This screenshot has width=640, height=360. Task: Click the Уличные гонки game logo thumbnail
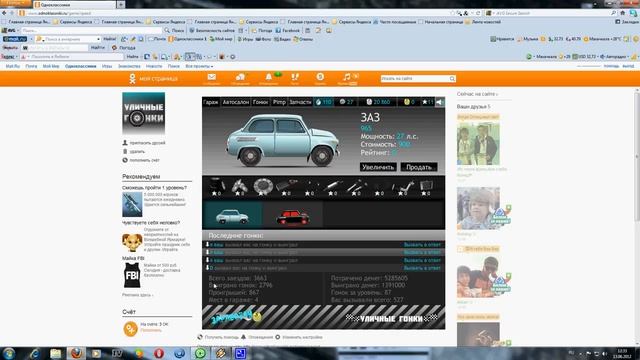click(x=144, y=113)
